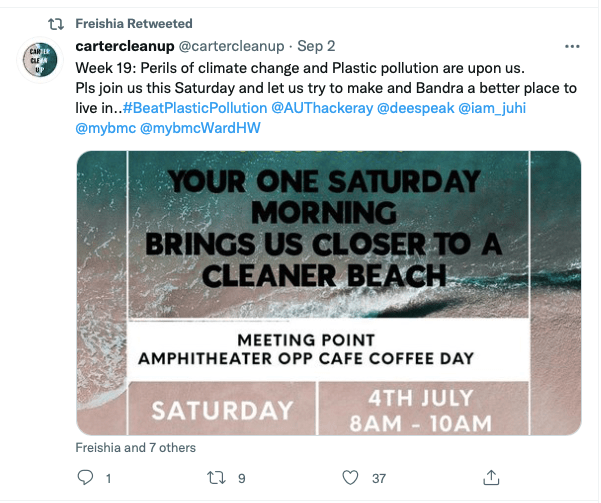Open the @mybmc mention
The width and height of the screenshot is (601, 503).
[x=105, y=128]
